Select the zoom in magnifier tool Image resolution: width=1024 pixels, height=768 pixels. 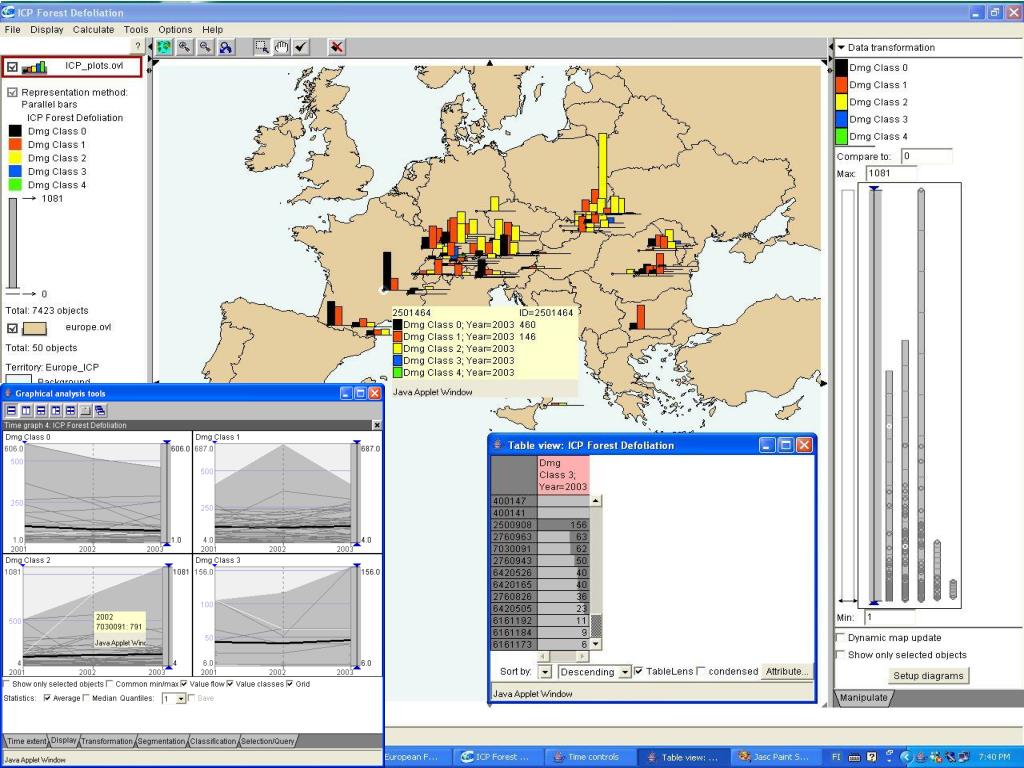(185, 47)
